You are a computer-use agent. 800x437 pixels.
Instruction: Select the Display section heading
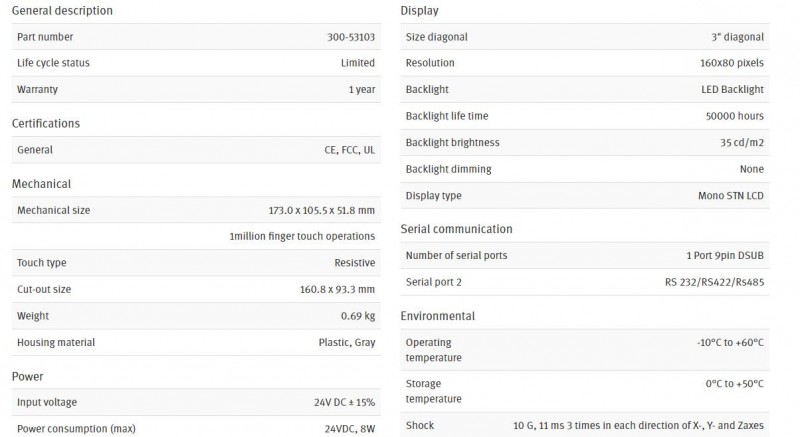pos(419,10)
